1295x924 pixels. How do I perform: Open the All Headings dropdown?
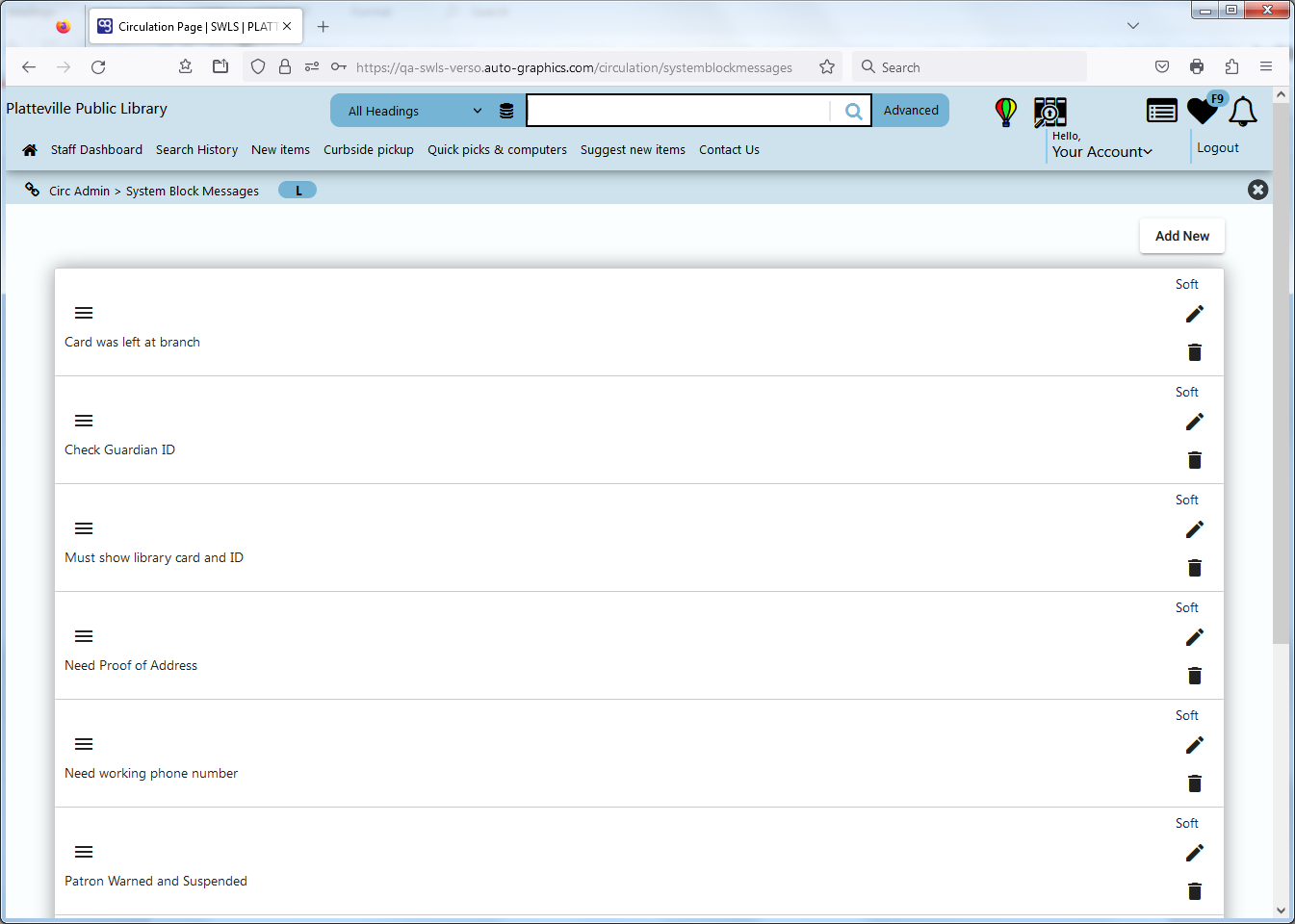[x=414, y=111]
